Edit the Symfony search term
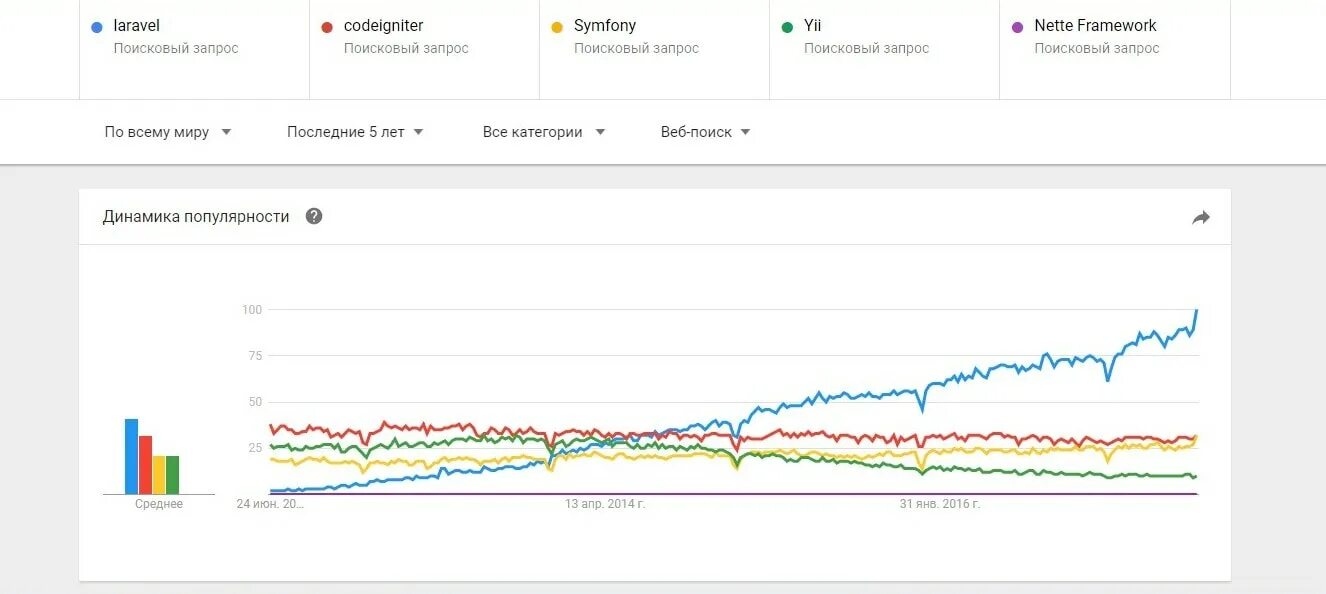The image size is (1326, 594). (x=605, y=26)
